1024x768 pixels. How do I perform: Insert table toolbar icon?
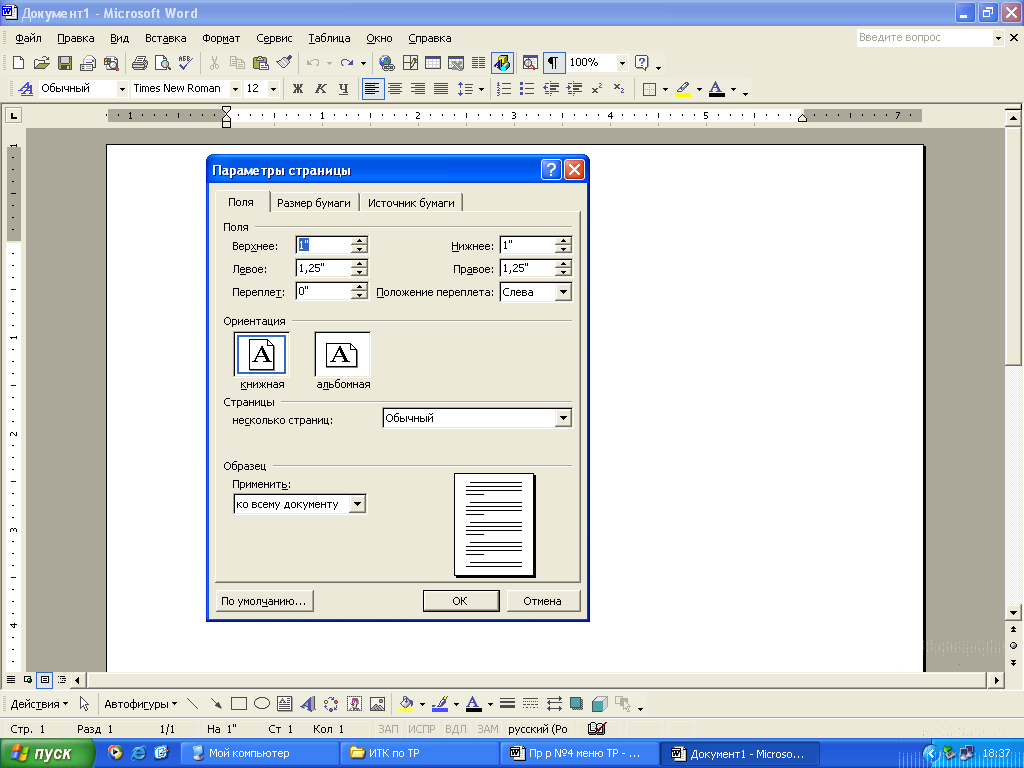[433, 63]
